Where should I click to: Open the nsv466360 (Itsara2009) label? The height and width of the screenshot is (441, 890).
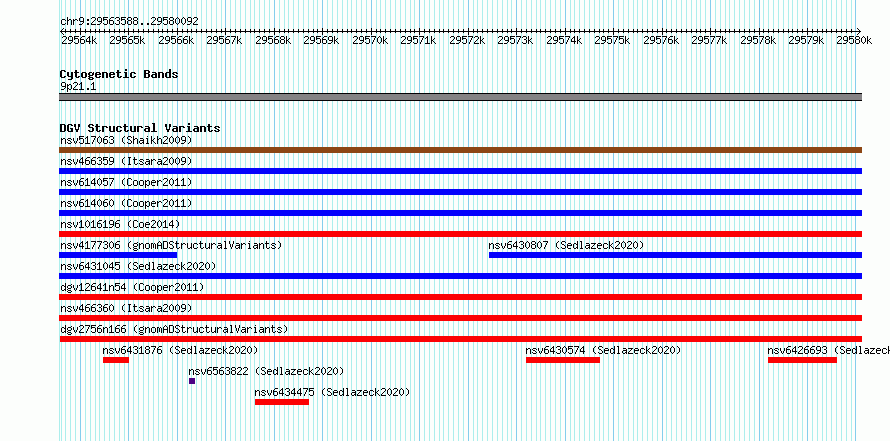(126, 308)
